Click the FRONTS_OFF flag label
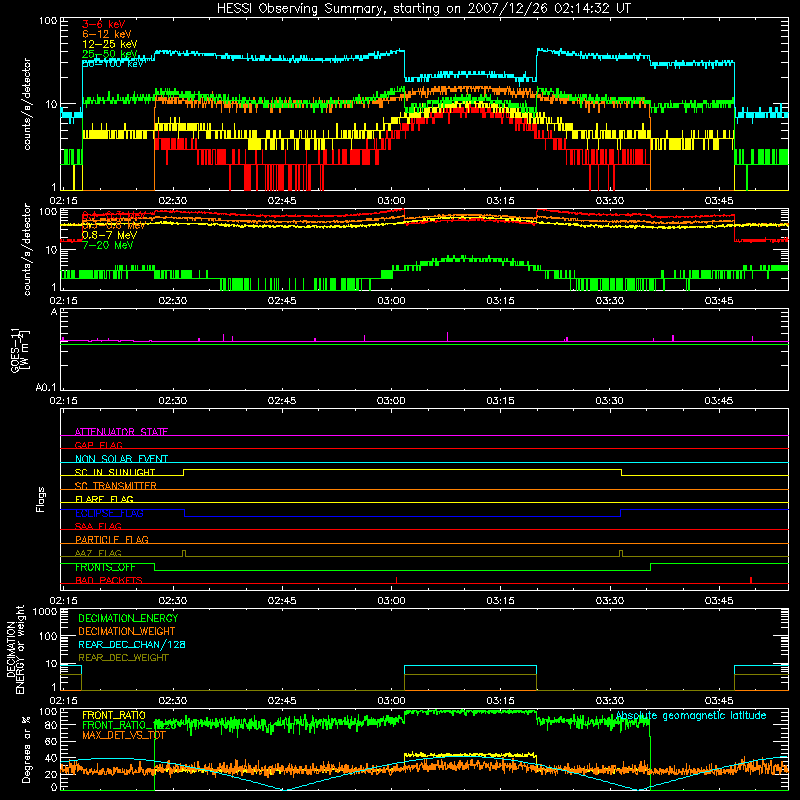Screen dimensions: 800x800 105,567
